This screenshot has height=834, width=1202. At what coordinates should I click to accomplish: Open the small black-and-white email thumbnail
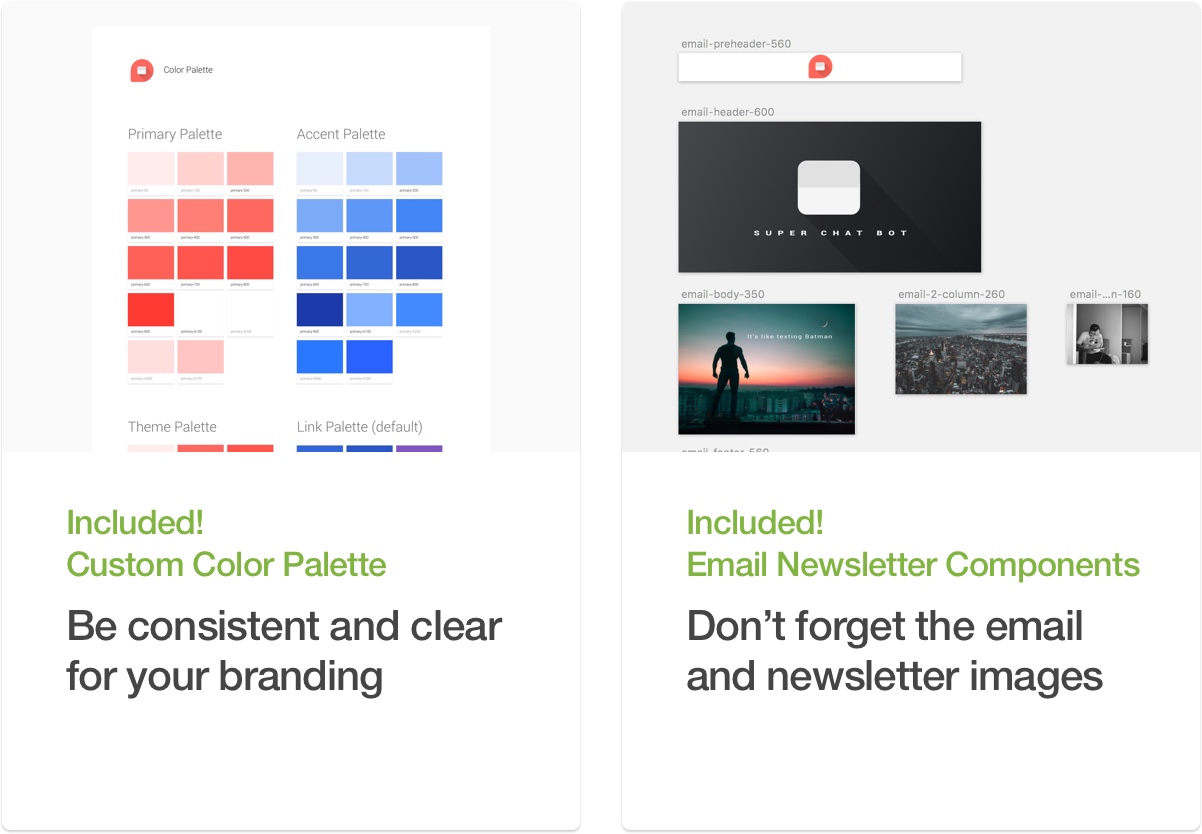(x=1107, y=334)
